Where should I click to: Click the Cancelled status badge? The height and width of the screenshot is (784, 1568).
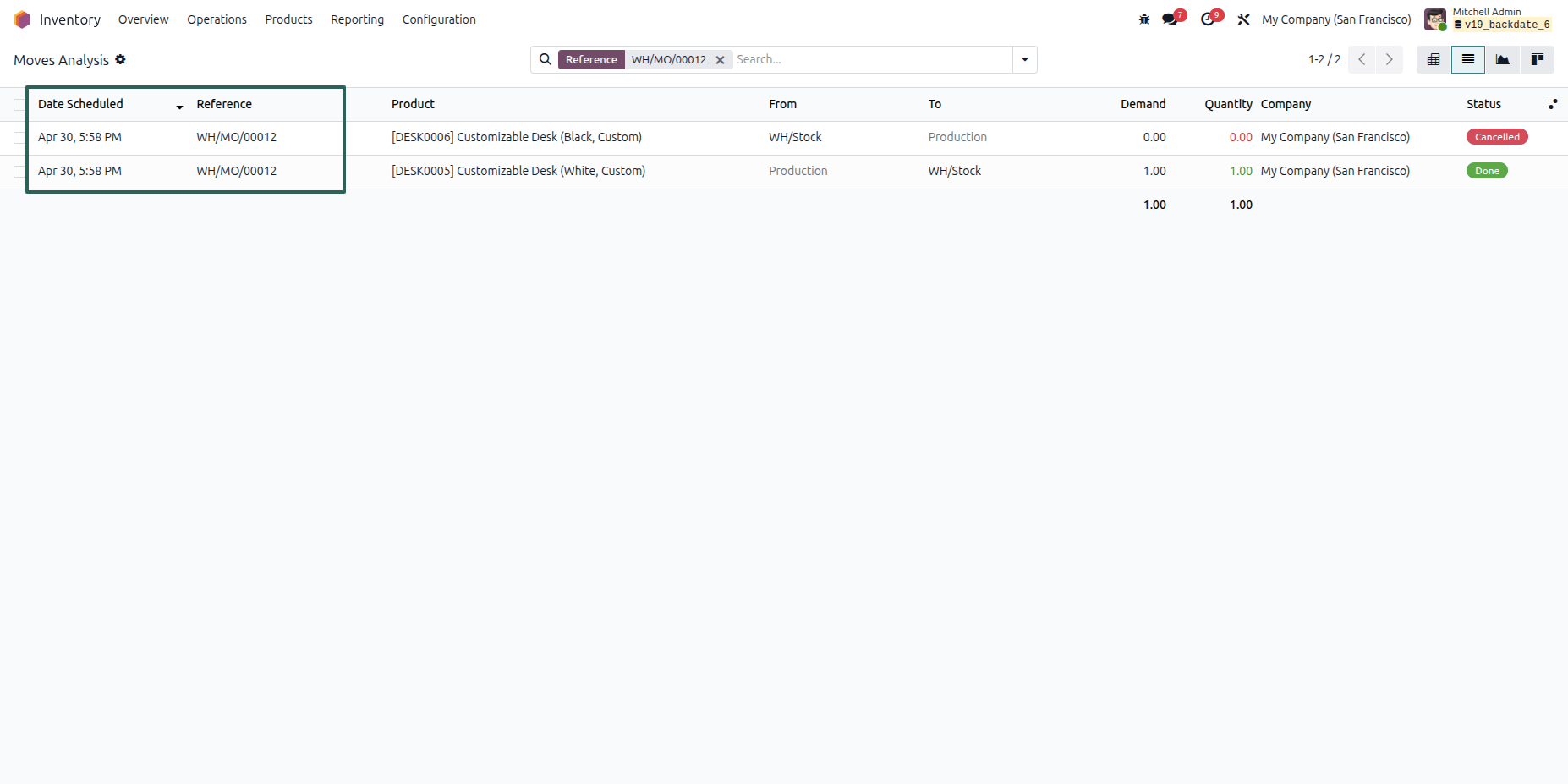(x=1497, y=137)
